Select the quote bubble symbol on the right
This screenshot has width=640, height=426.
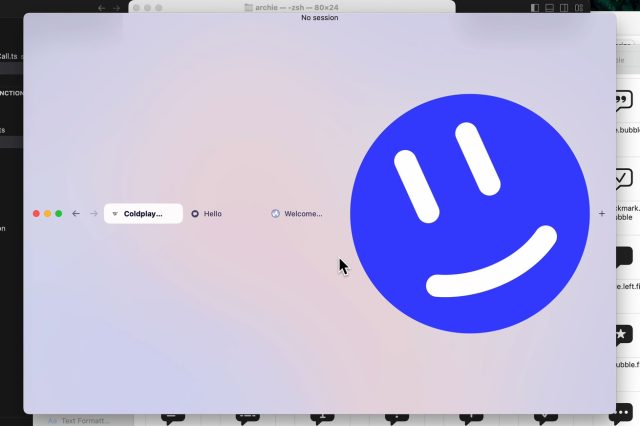[622, 101]
